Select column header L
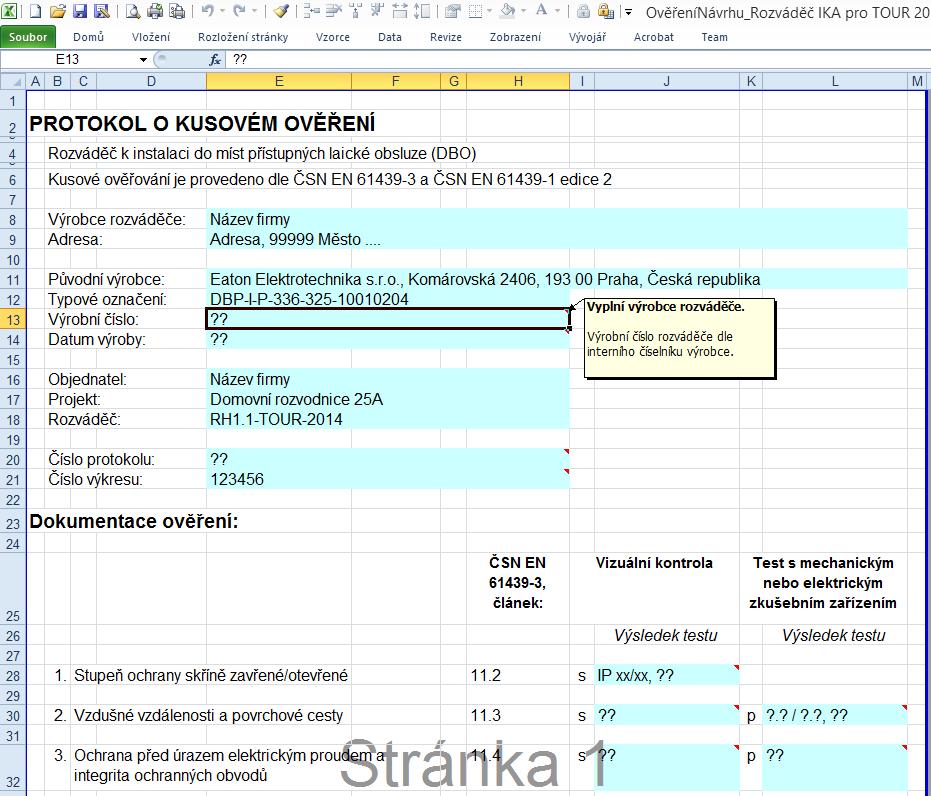This screenshot has width=931, height=796. pyautogui.click(x=835, y=81)
